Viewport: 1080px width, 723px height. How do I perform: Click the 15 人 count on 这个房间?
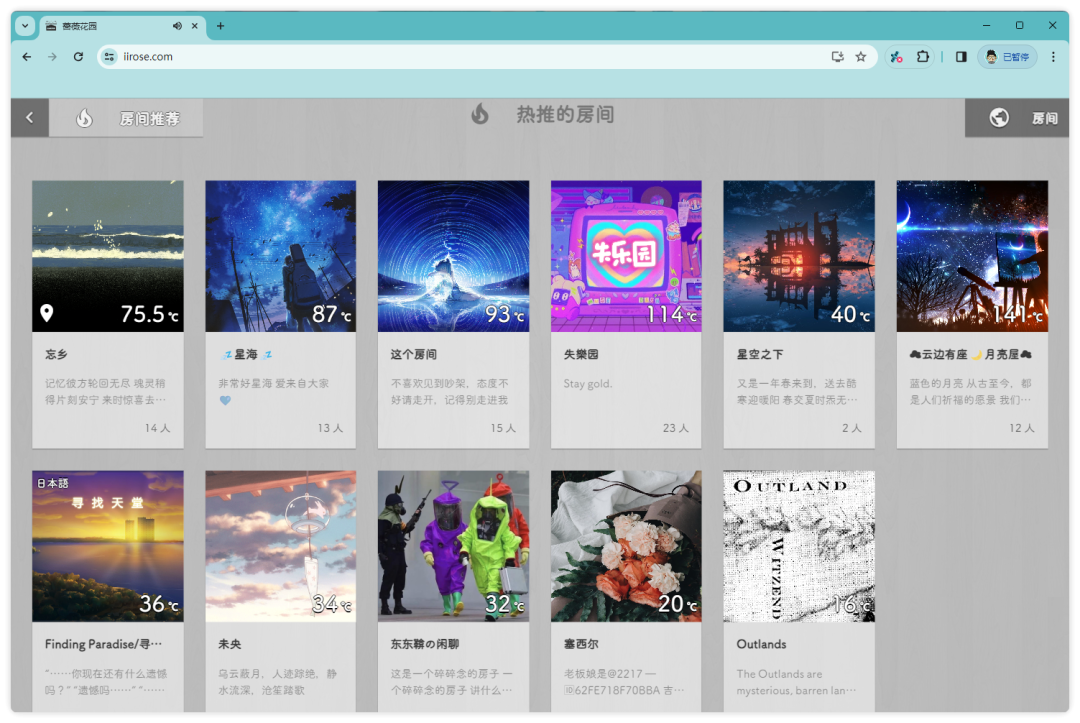(x=503, y=428)
